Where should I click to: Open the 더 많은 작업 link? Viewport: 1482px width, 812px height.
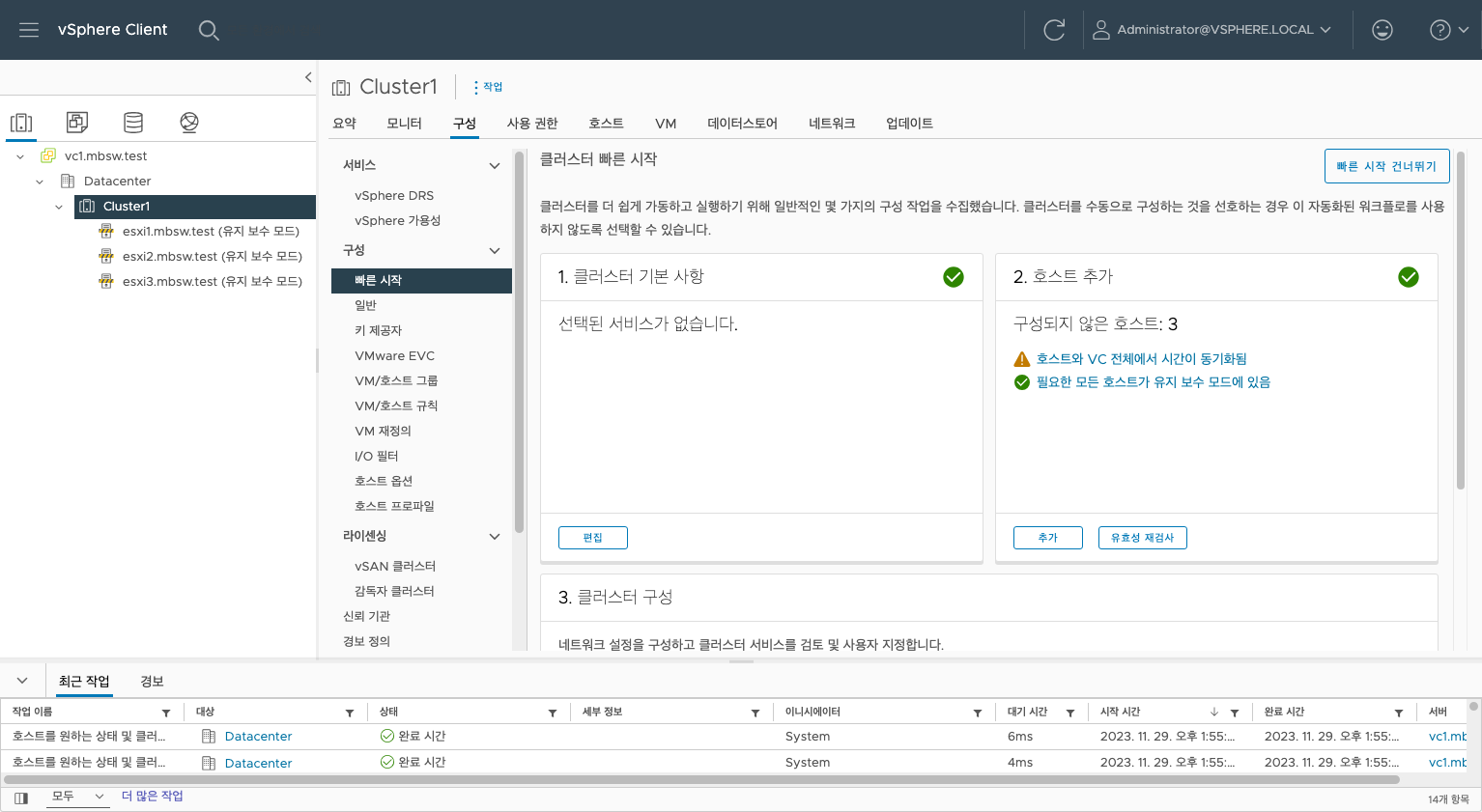tap(152, 797)
